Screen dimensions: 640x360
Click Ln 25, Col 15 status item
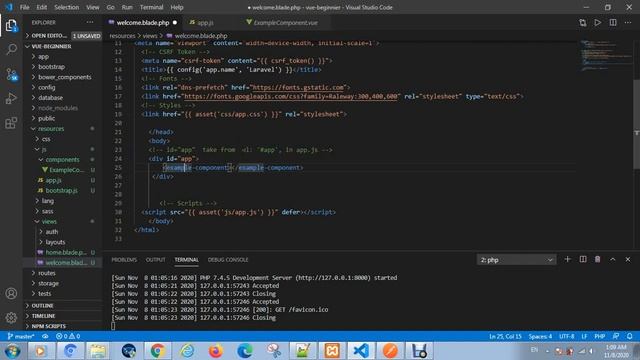point(505,336)
